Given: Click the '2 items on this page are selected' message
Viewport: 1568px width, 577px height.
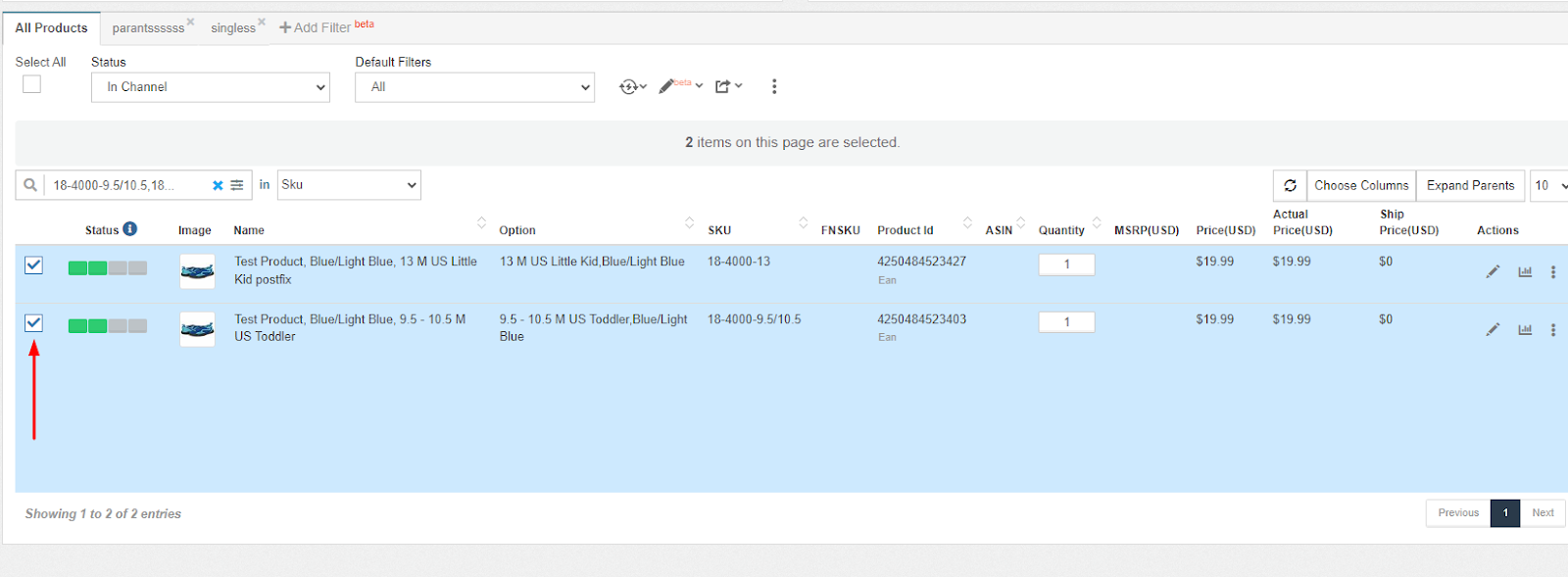Looking at the screenshot, I should pyautogui.click(x=792, y=142).
